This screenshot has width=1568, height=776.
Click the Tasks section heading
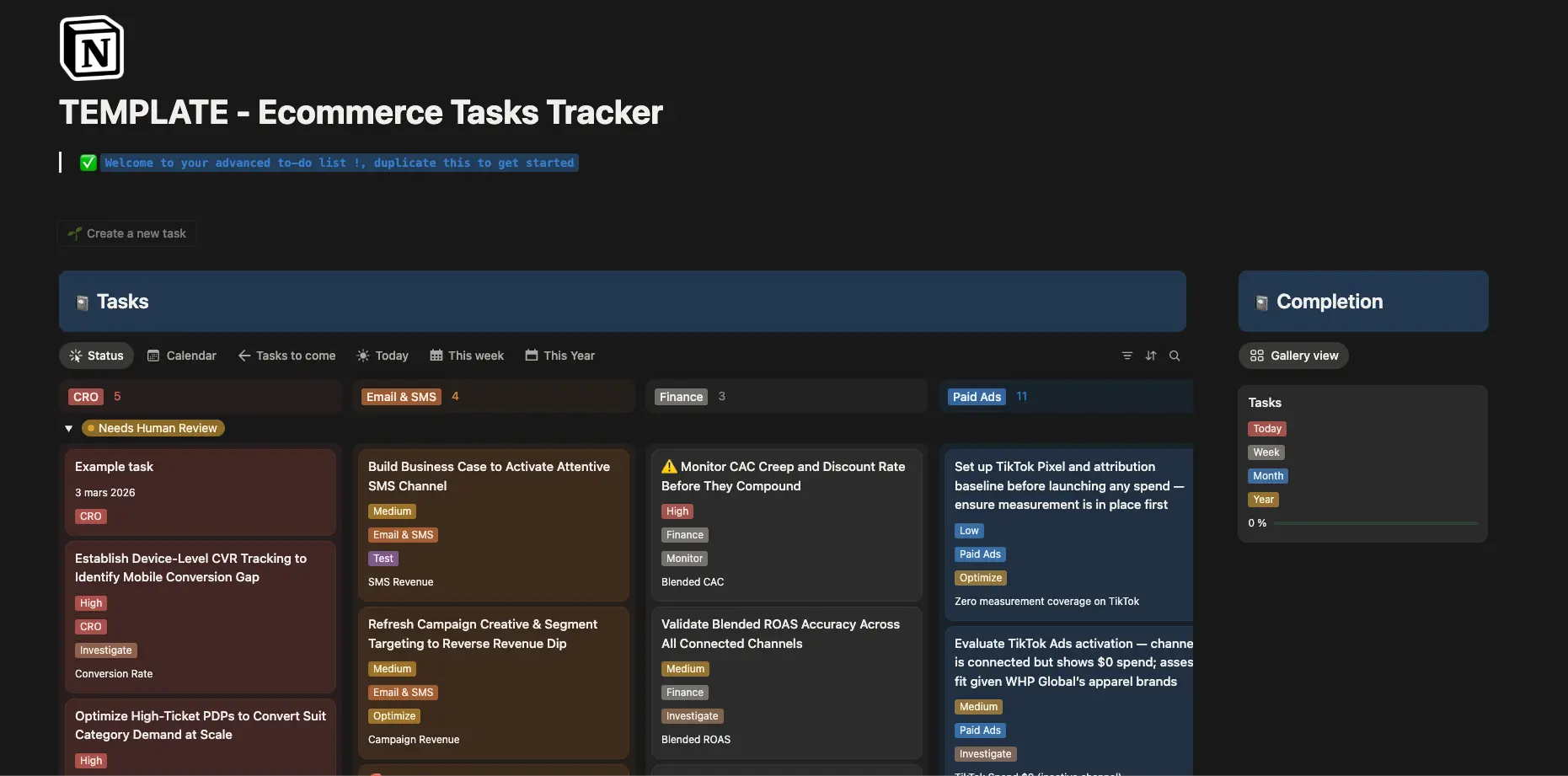[x=123, y=302]
